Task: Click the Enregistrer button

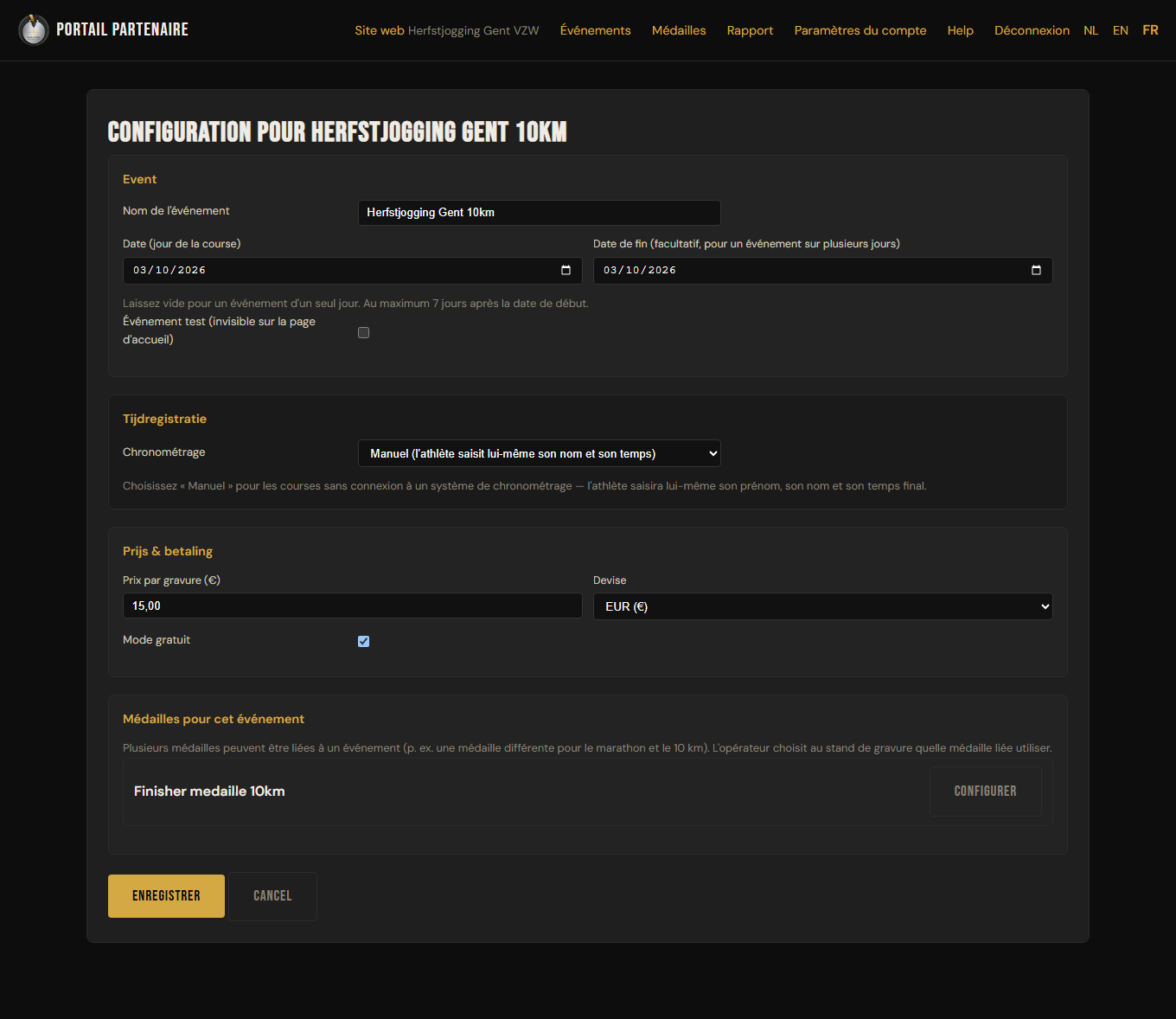Action: [166, 896]
